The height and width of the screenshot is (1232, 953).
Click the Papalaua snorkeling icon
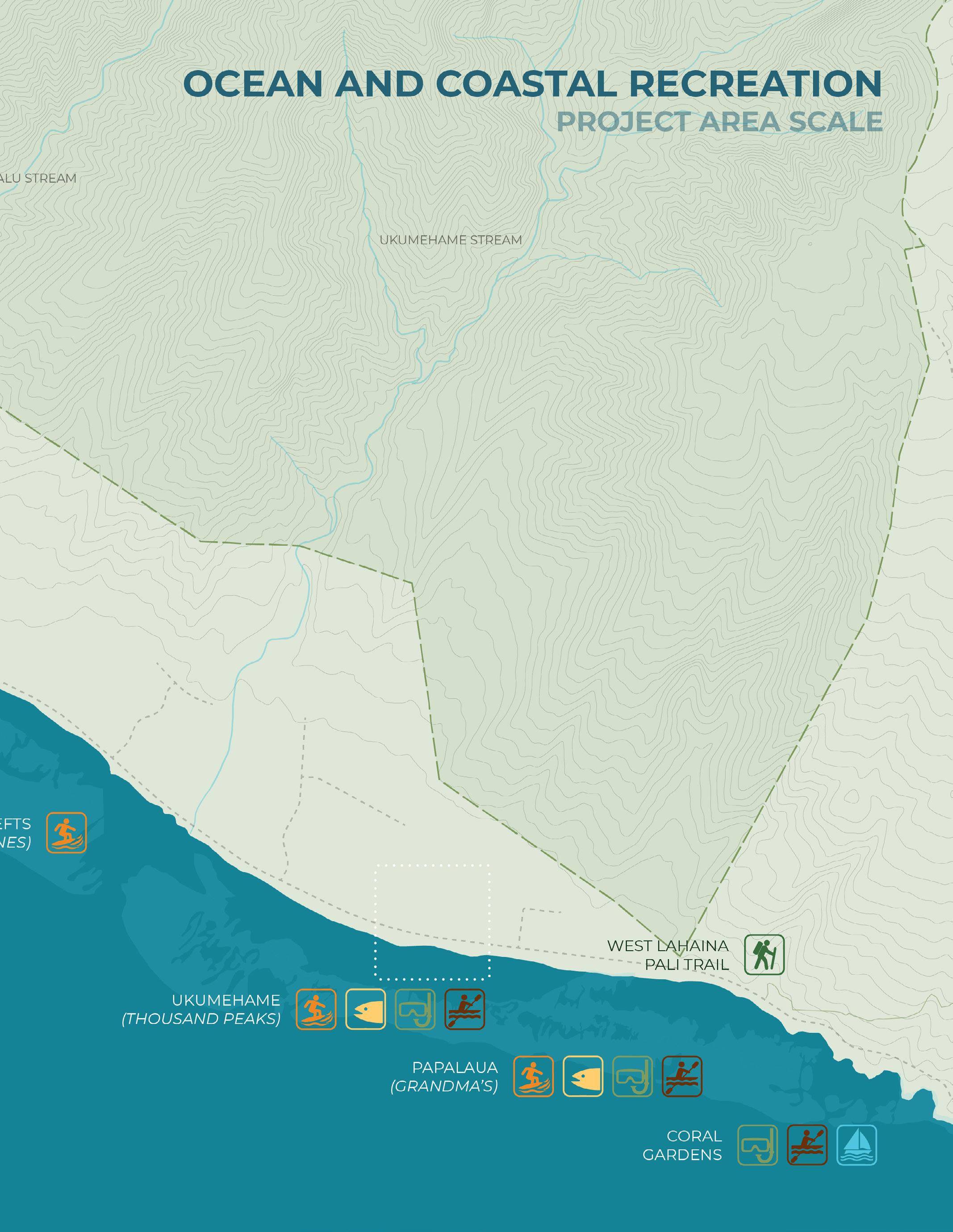click(632, 1076)
